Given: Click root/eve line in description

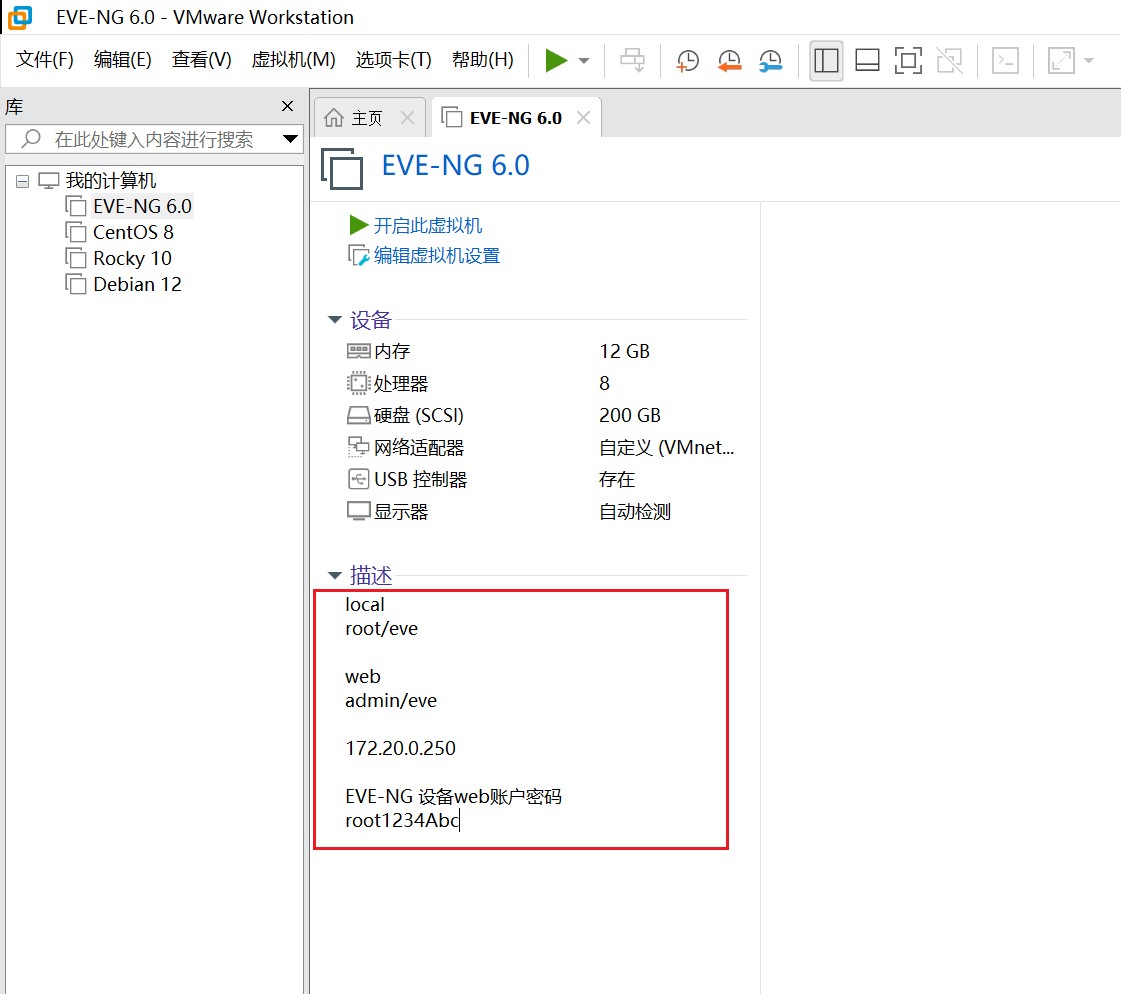Looking at the screenshot, I should (382, 629).
